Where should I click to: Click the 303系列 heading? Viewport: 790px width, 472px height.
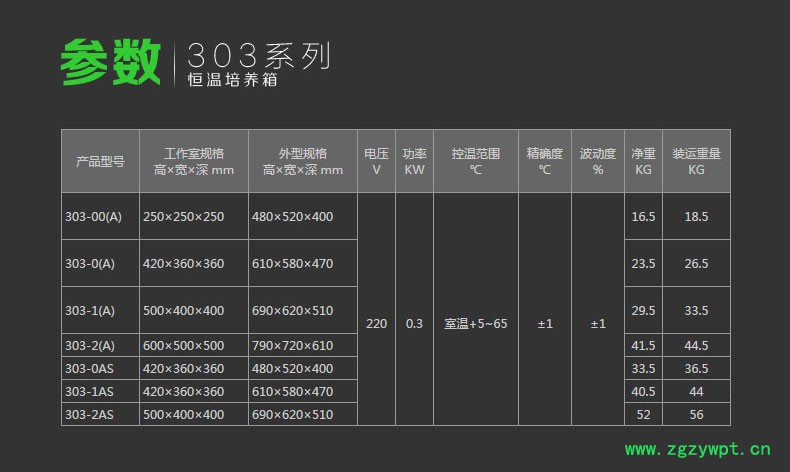pyautogui.click(x=258, y=55)
